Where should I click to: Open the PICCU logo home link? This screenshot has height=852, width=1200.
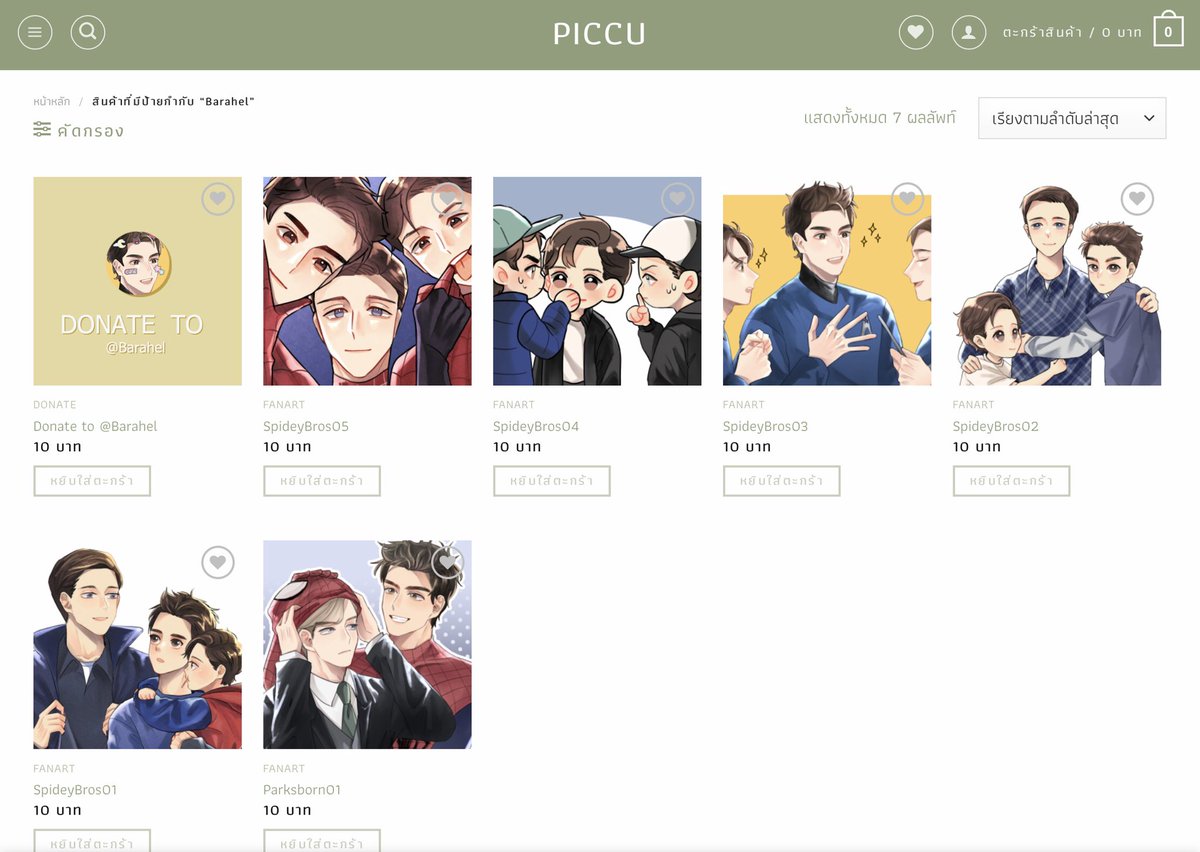[600, 34]
